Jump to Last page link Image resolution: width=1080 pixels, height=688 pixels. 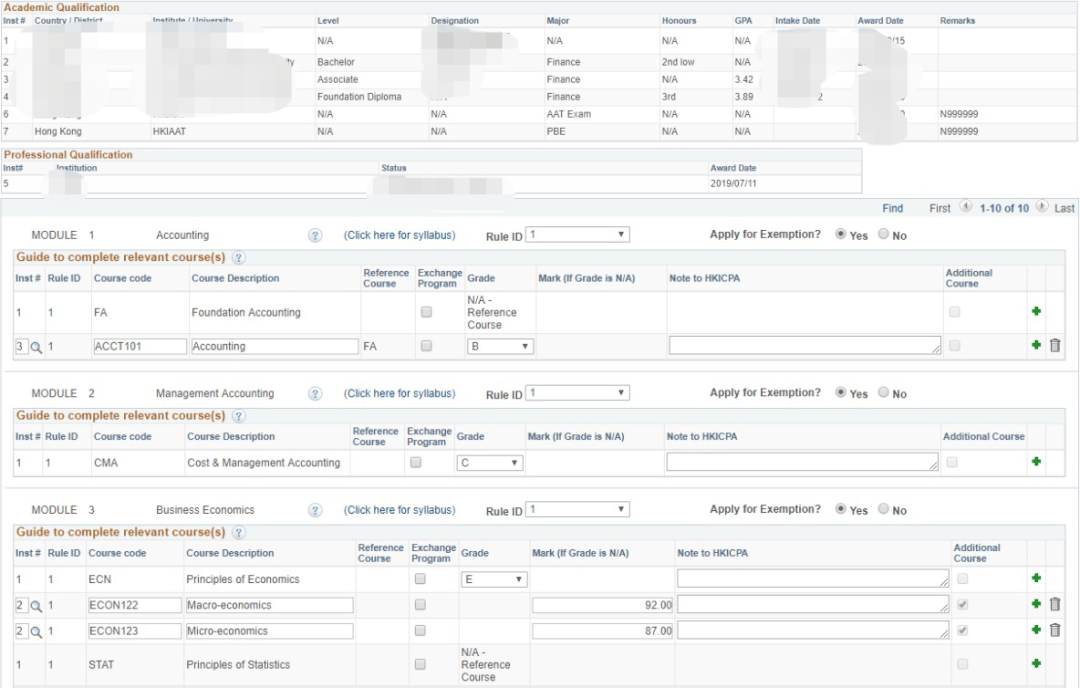1064,208
